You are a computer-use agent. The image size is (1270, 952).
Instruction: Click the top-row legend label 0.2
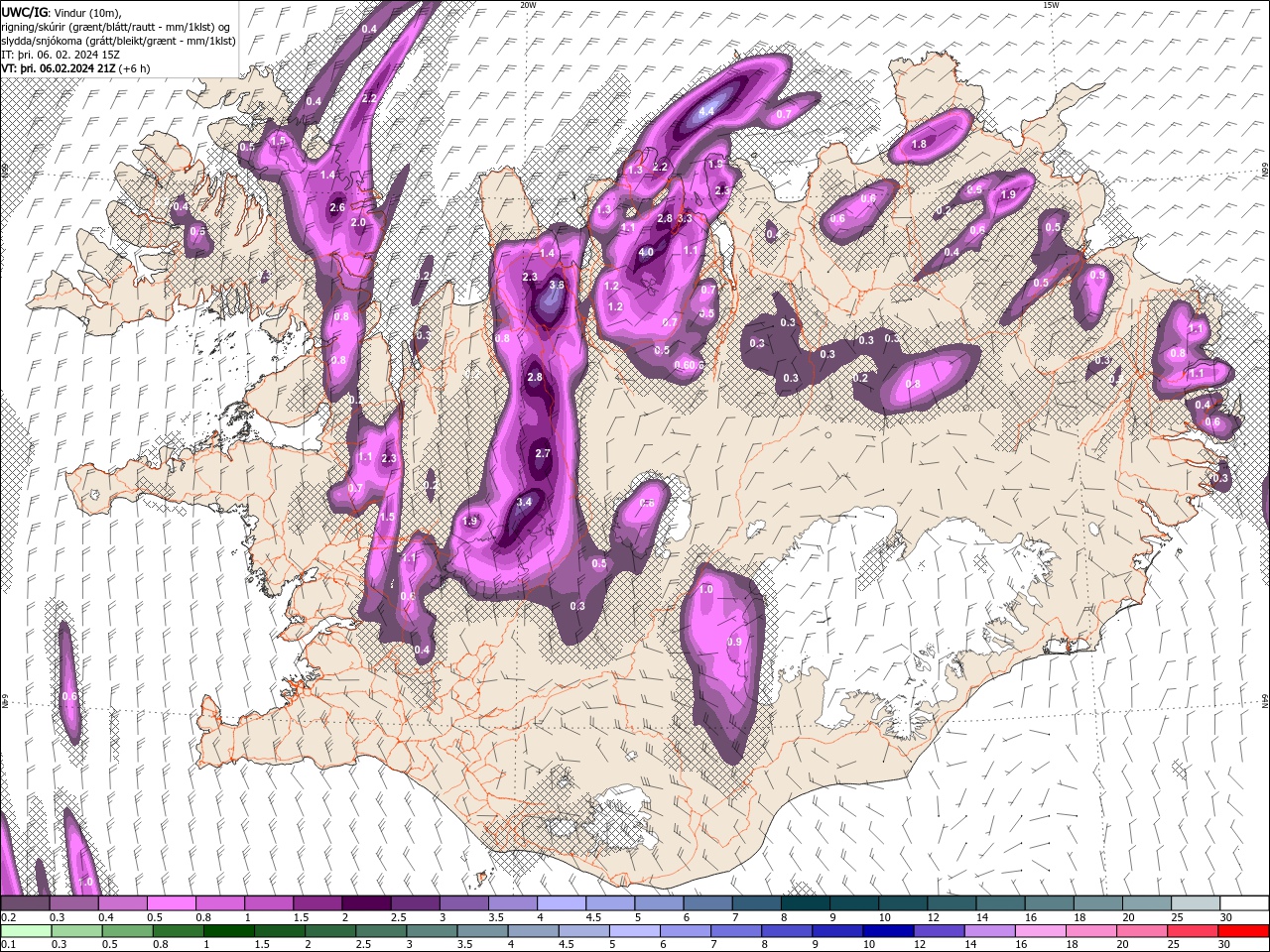(8, 917)
